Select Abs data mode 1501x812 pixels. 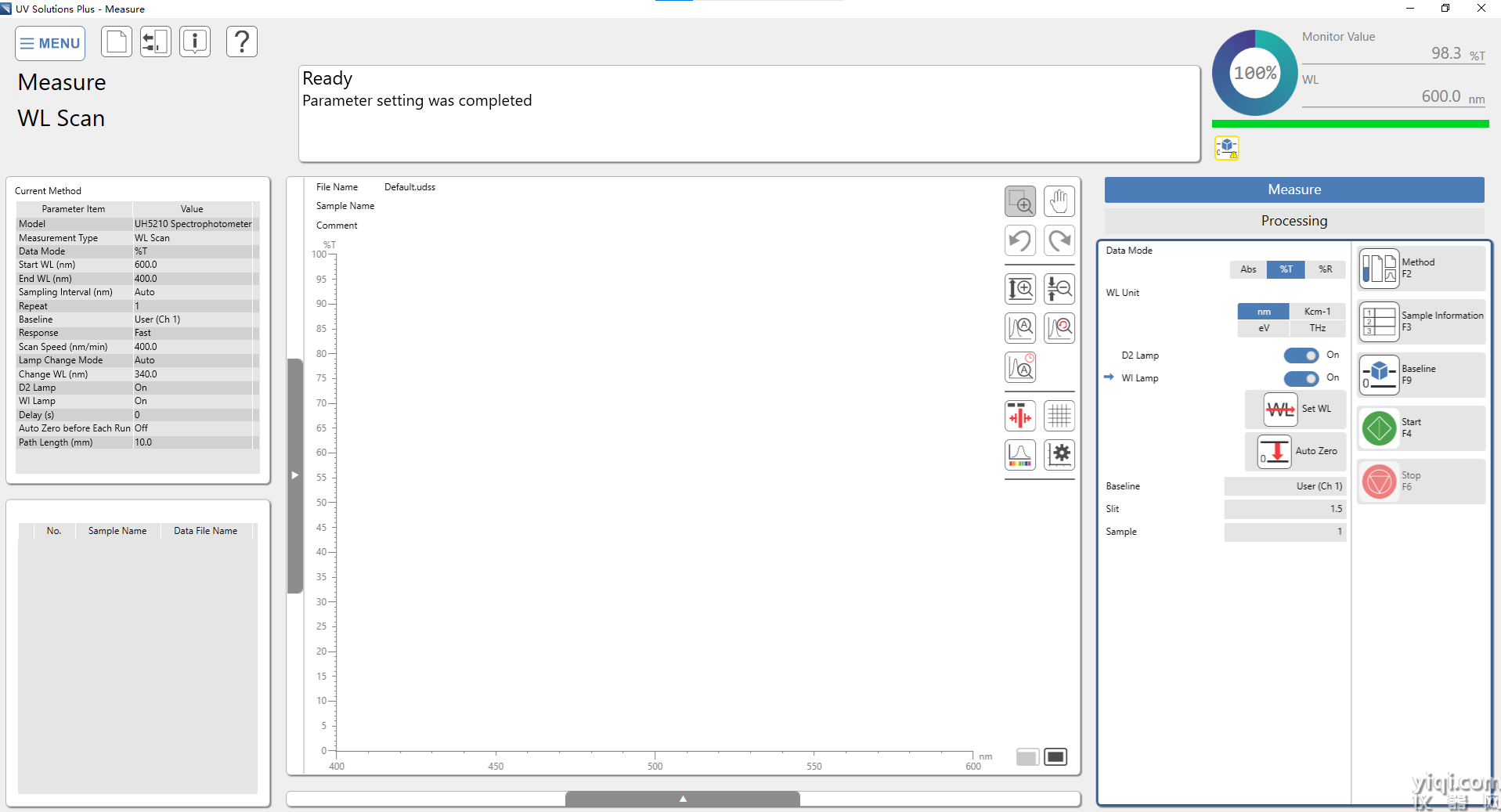pyautogui.click(x=1248, y=269)
